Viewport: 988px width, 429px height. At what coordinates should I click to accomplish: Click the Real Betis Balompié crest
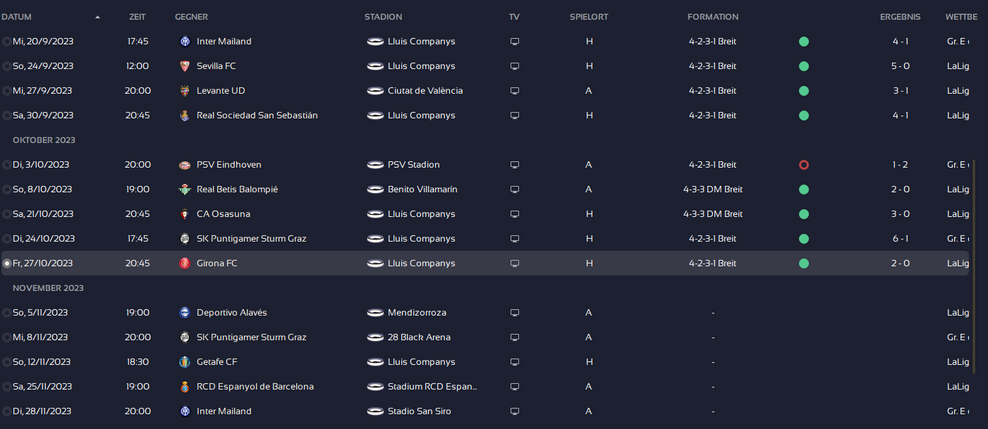click(183, 189)
